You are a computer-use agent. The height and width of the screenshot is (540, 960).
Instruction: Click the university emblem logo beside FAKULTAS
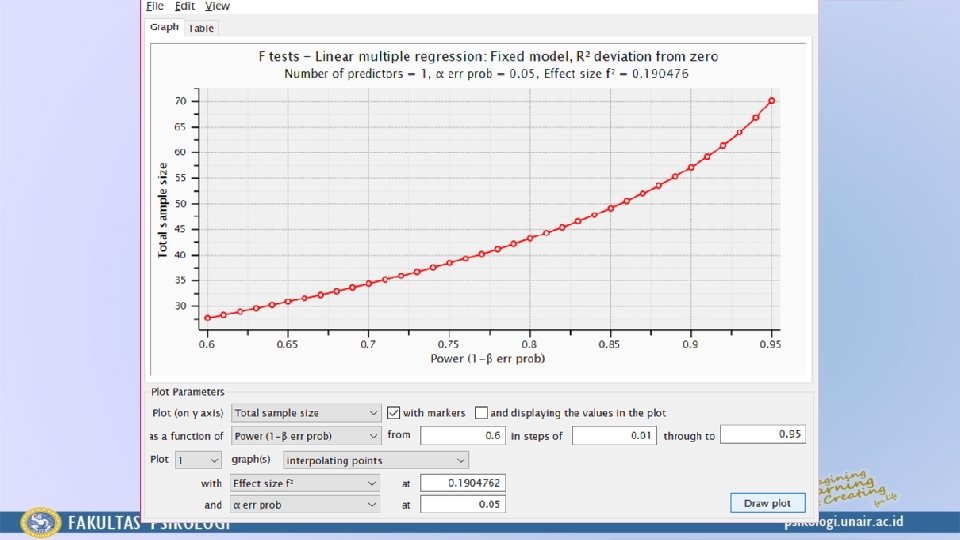coord(40,523)
